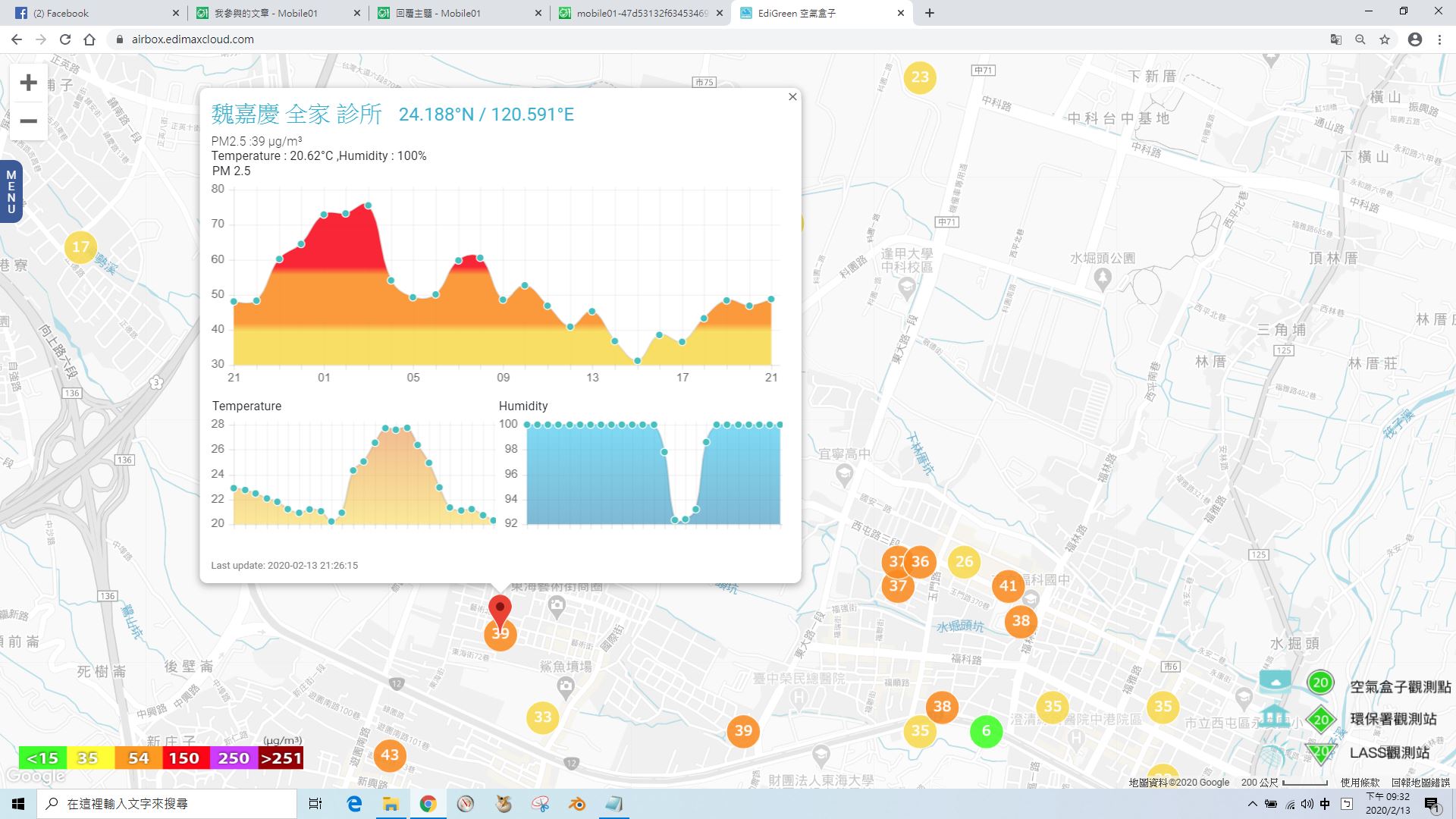Toggle 空氣盒子觀測點 AirBox legend circle icon

[1320, 682]
